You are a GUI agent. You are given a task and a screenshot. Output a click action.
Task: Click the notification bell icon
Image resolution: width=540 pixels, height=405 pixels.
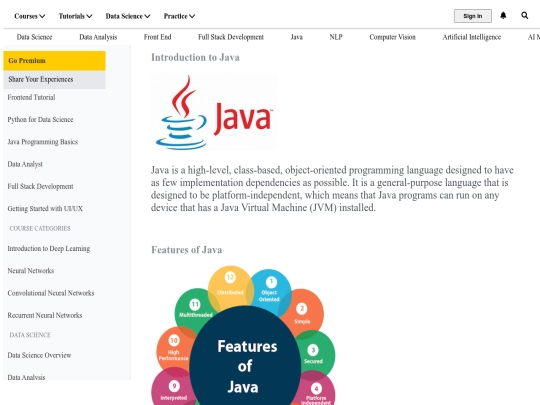(x=503, y=15)
